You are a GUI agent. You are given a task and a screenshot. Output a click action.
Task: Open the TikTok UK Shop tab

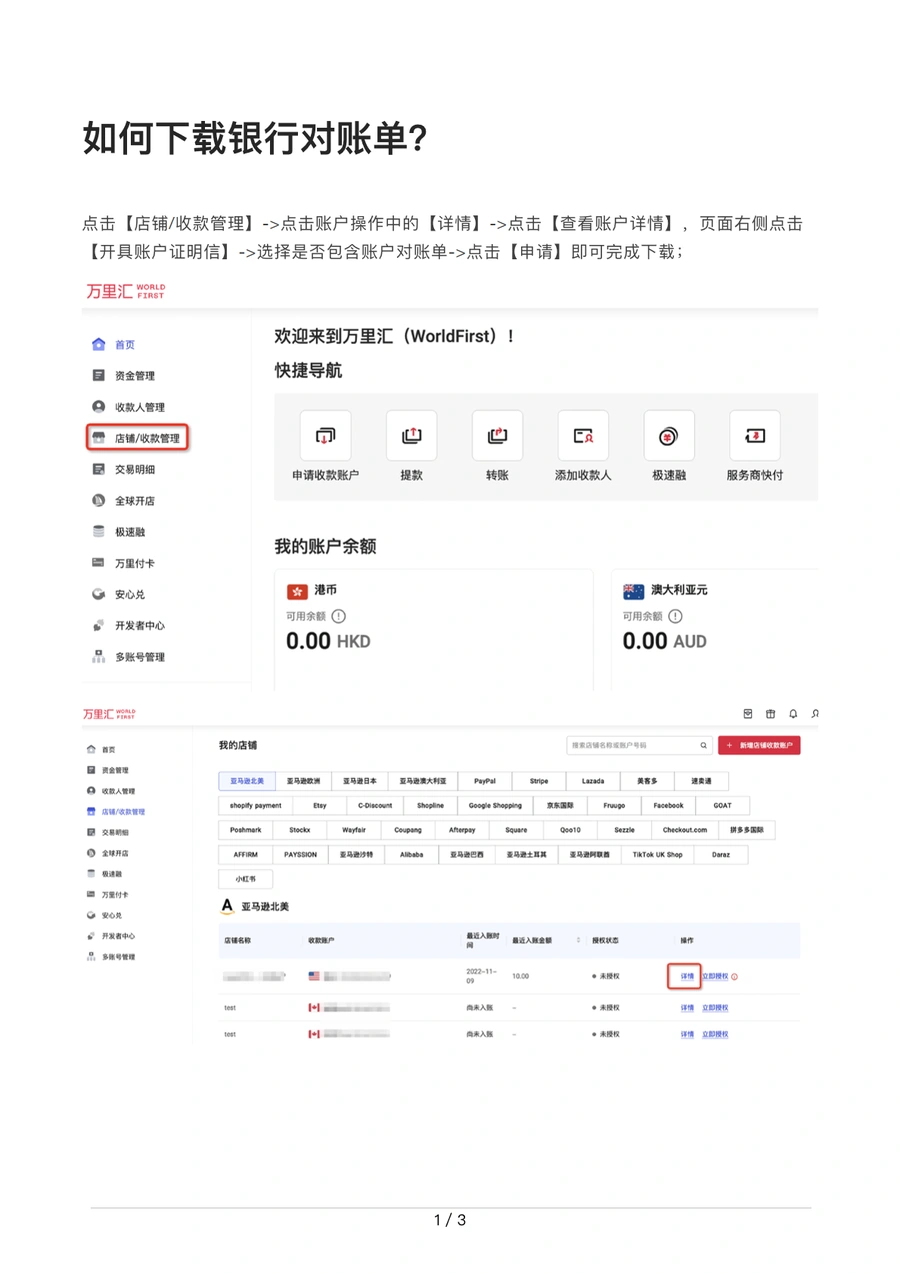(657, 855)
